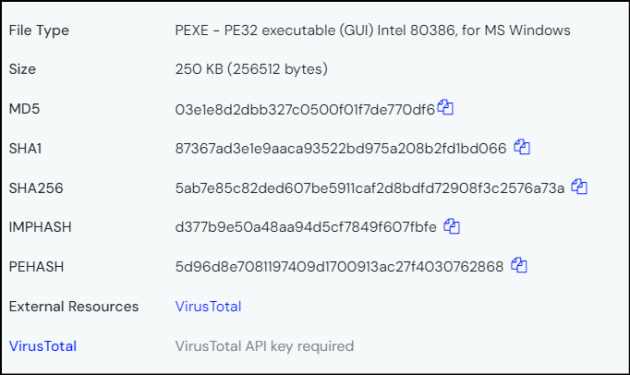Select the IMPHASH value text
Image resolution: width=630 pixels, height=375 pixels.
pos(306,227)
